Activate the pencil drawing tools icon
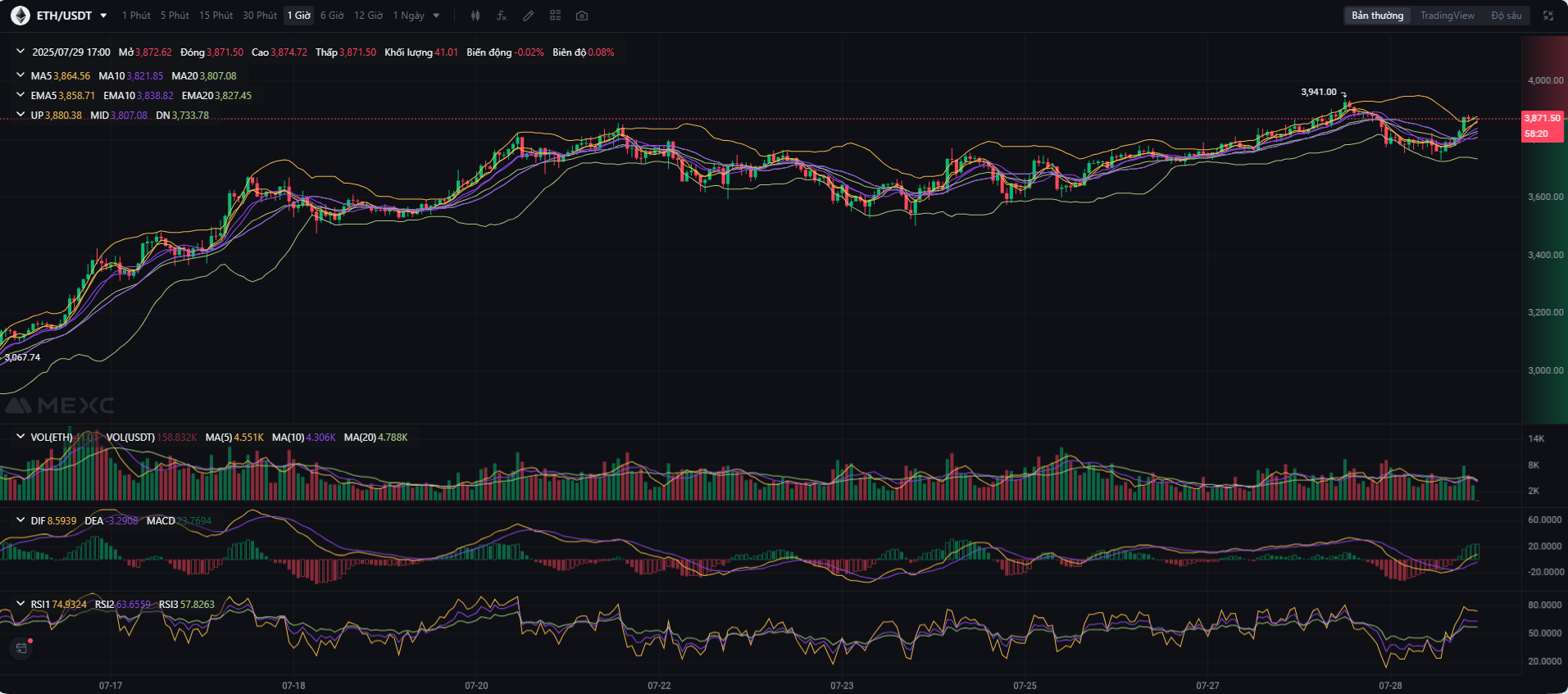 pos(529,16)
